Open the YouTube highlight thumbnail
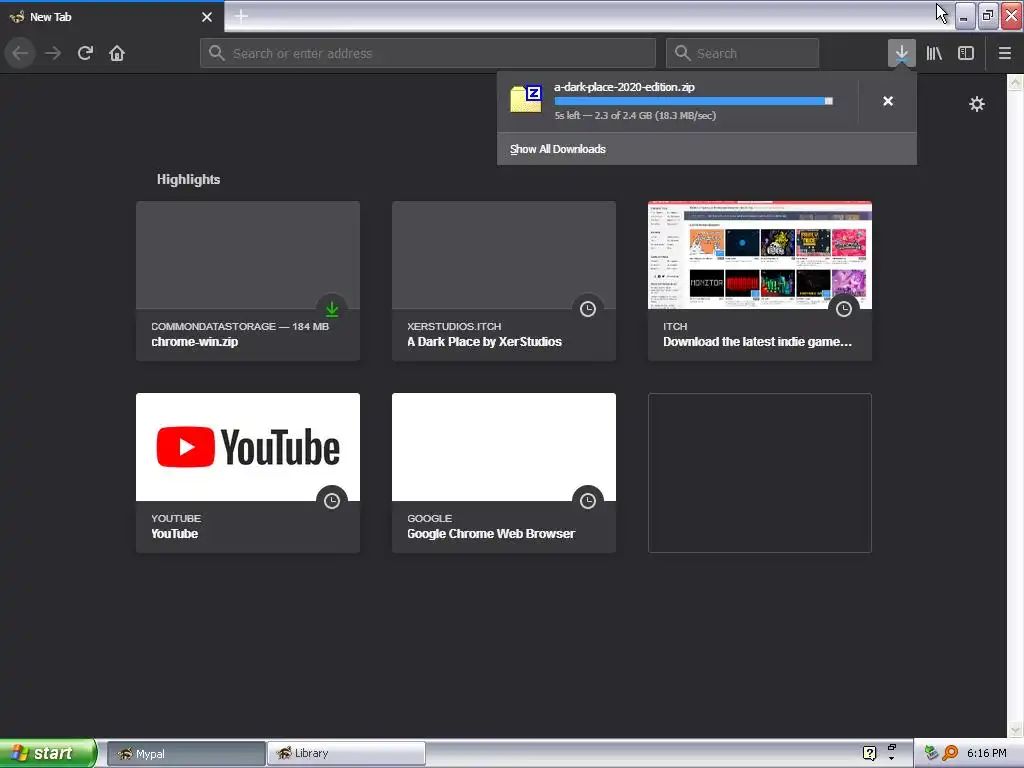The height and width of the screenshot is (768, 1024). [x=248, y=447]
